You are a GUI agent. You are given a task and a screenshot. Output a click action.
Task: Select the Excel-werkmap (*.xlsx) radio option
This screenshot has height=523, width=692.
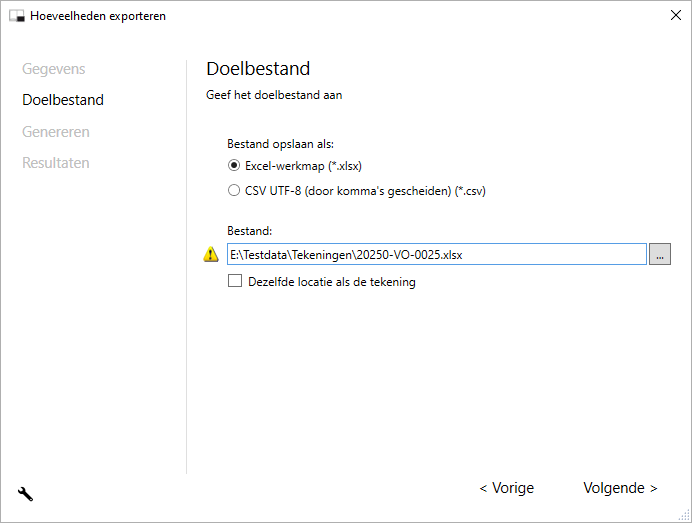(x=234, y=166)
